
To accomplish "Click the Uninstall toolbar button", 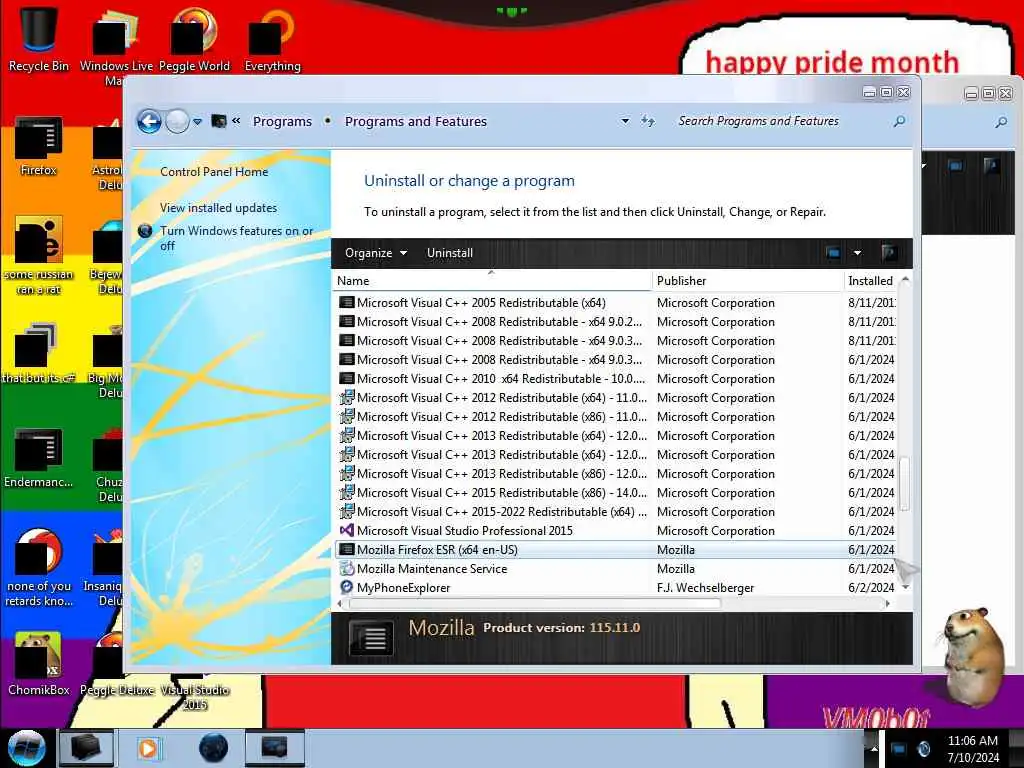I will [450, 253].
